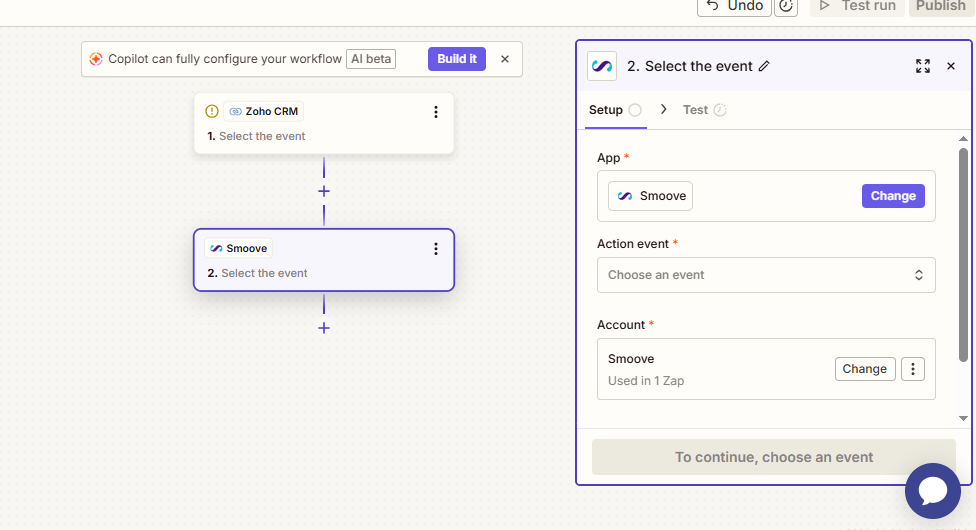Add step between Zoho CRM and Smoove
The image size is (976, 530).
324,191
